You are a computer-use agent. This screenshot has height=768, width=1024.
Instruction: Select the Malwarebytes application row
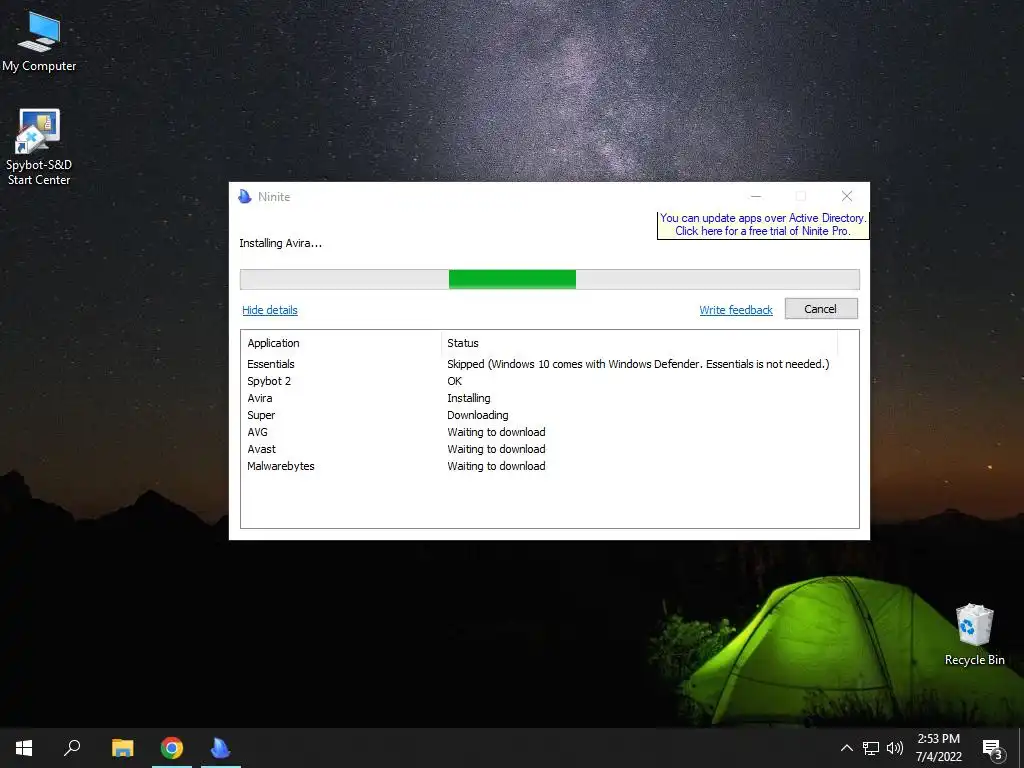[x=550, y=466]
